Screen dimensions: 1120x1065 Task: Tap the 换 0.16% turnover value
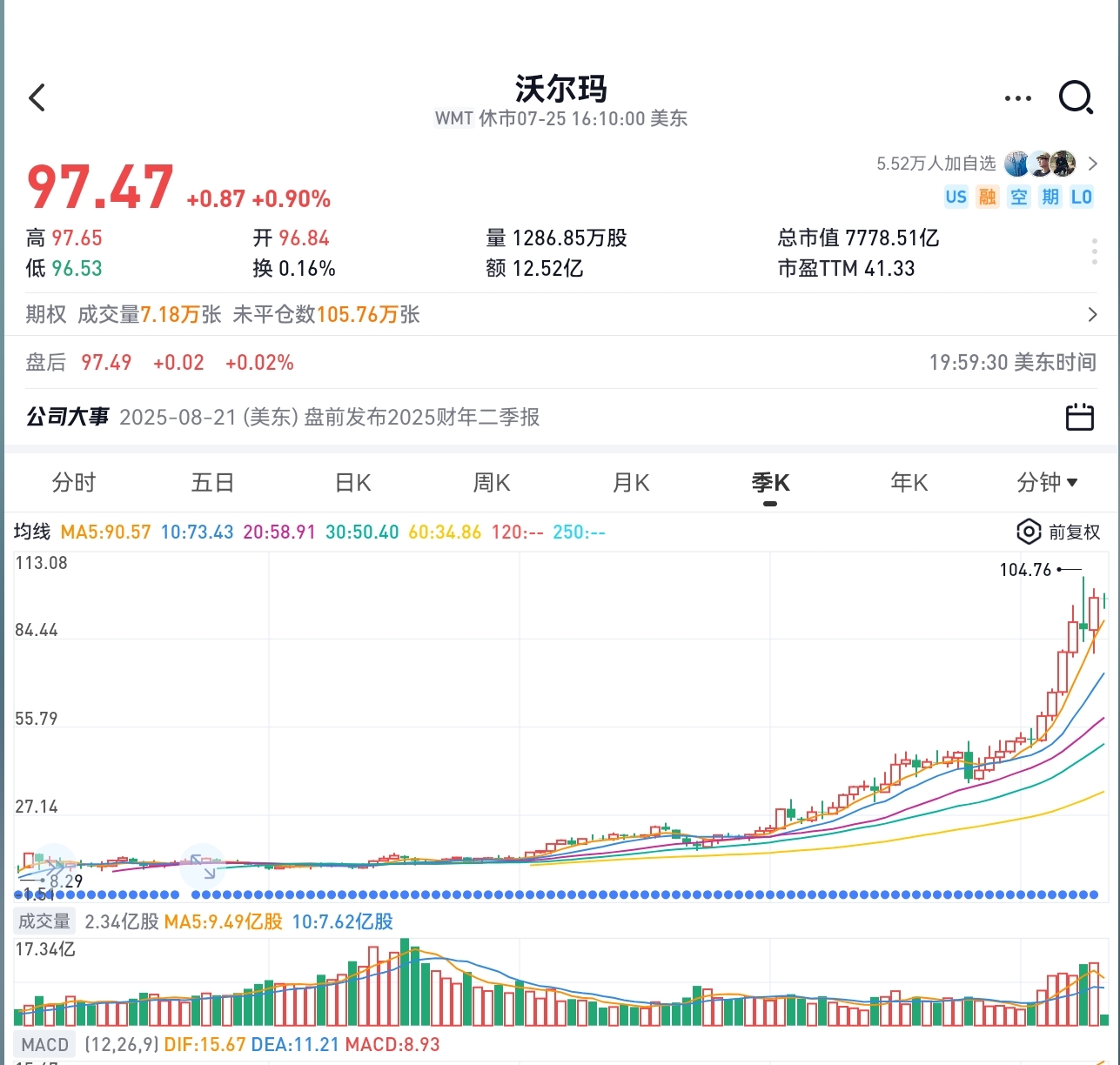click(x=294, y=268)
